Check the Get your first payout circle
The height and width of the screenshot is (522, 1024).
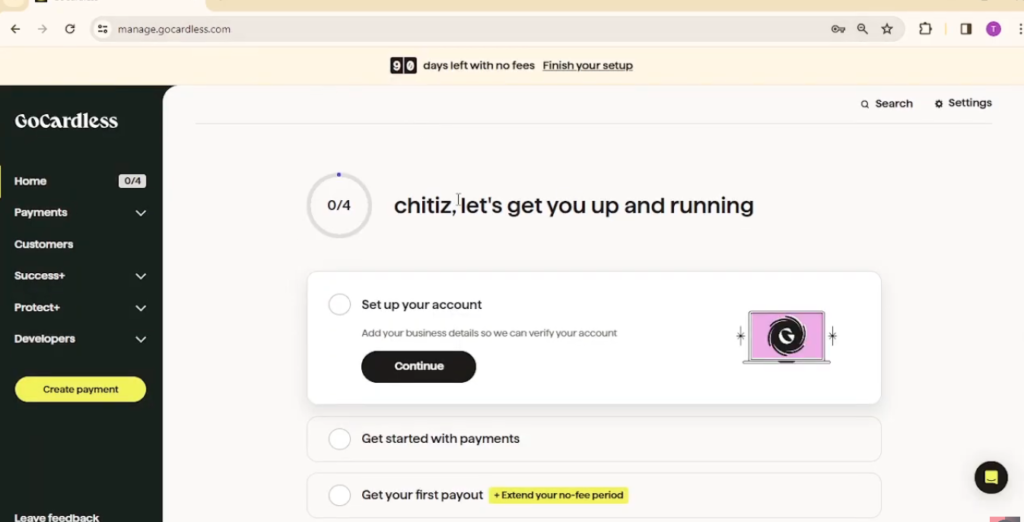point(340,495)
